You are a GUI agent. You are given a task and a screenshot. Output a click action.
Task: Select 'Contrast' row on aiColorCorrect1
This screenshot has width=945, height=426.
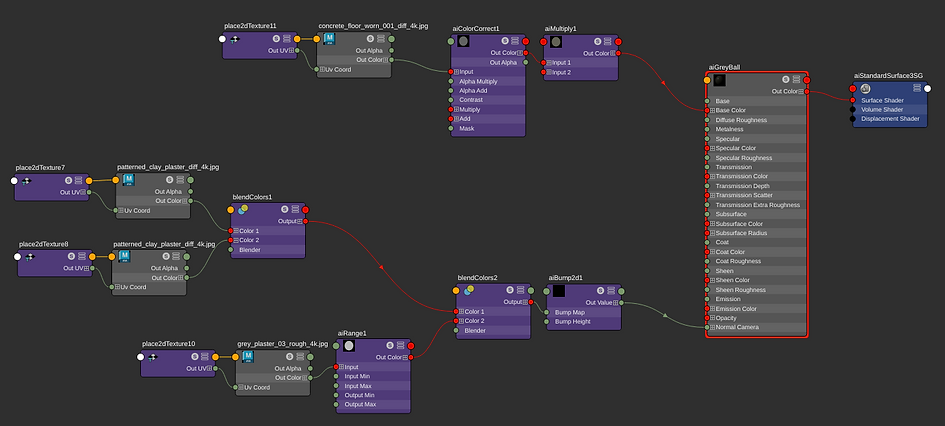pyautogui.click(x=488, y=100)
